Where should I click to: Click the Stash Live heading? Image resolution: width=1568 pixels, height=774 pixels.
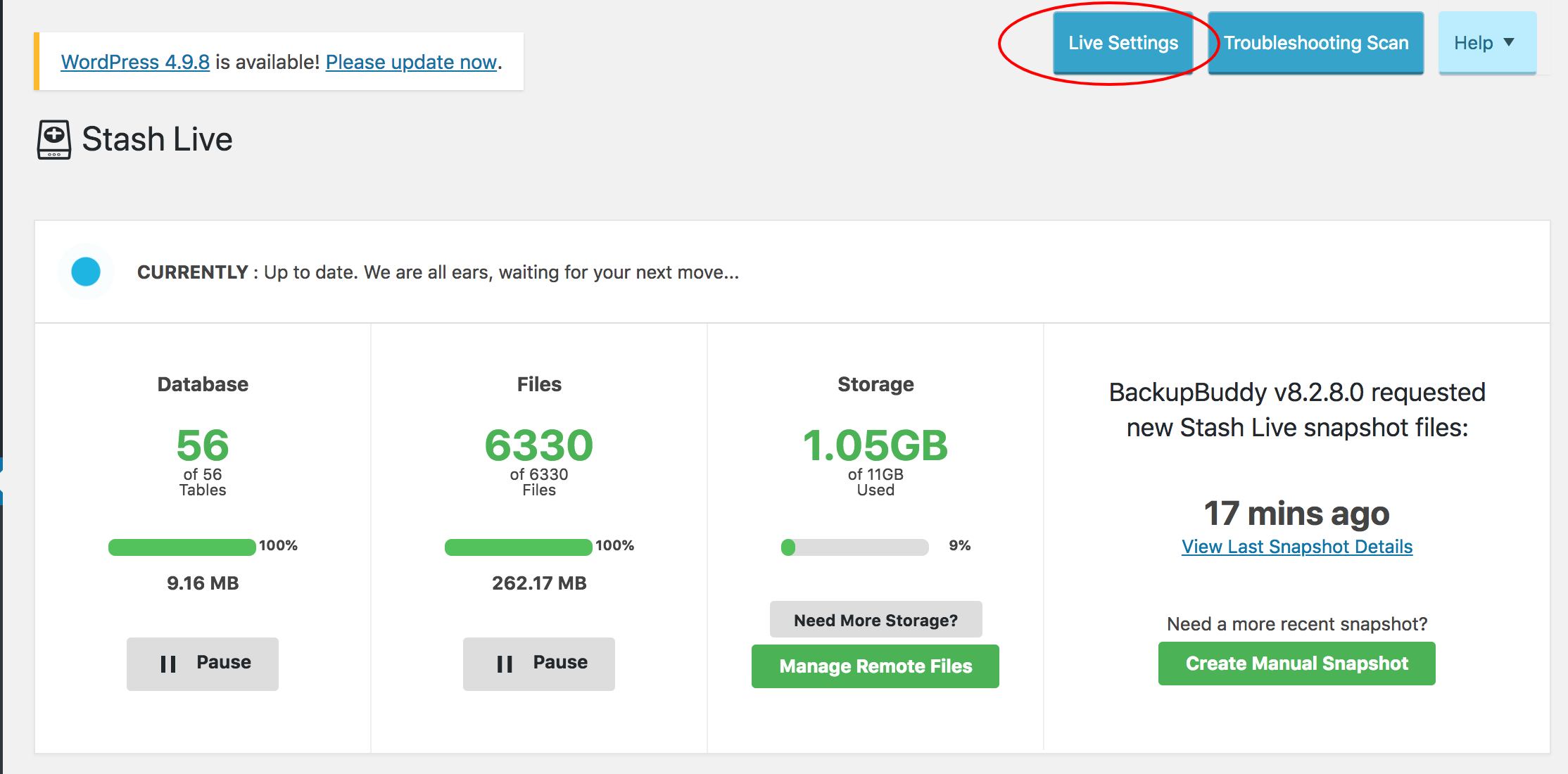click(x=157, y=139)
